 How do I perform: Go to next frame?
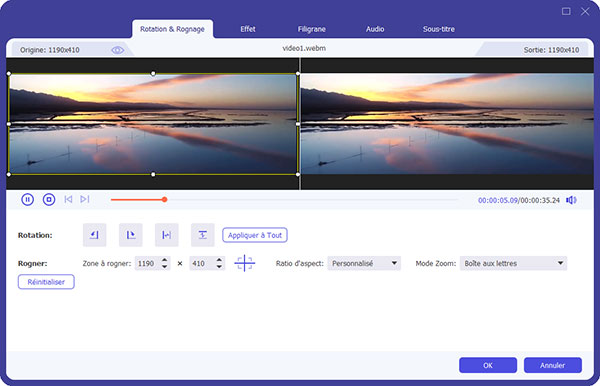pos(85,199)
